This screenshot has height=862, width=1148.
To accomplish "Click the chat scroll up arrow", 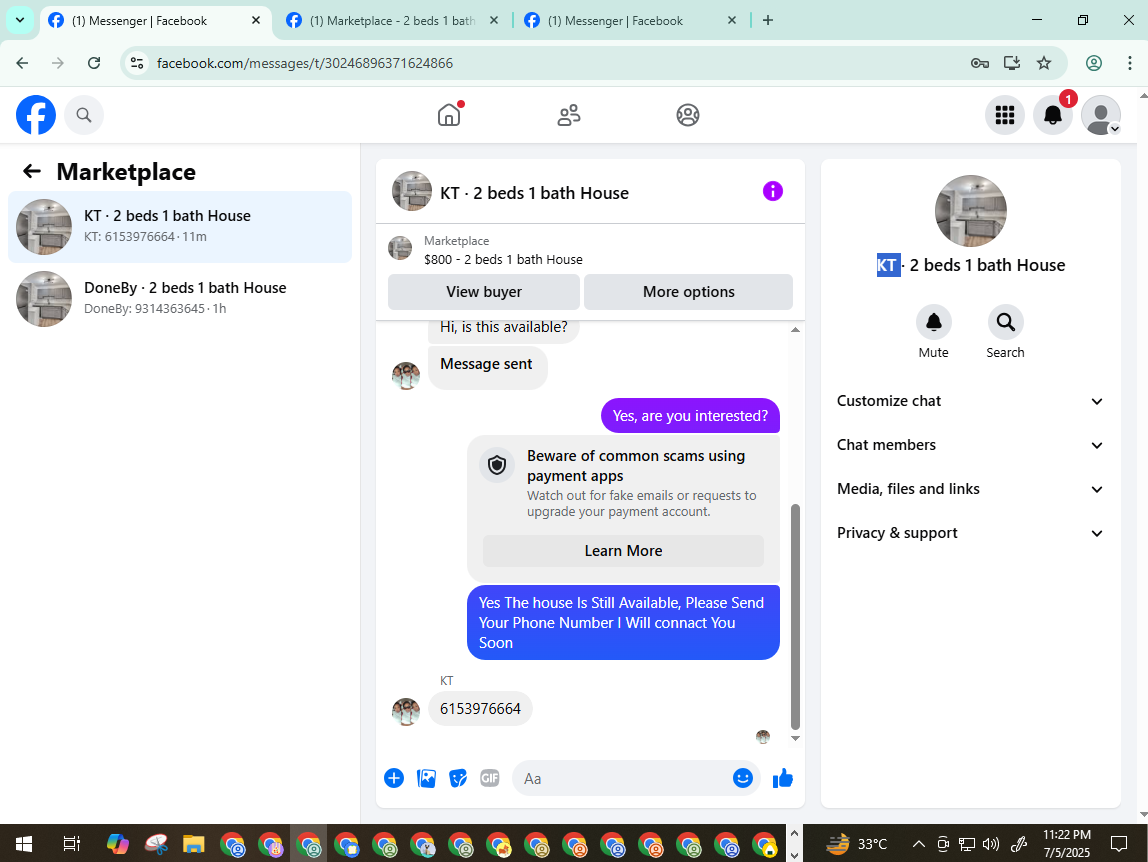I will (x=795, y=330).
